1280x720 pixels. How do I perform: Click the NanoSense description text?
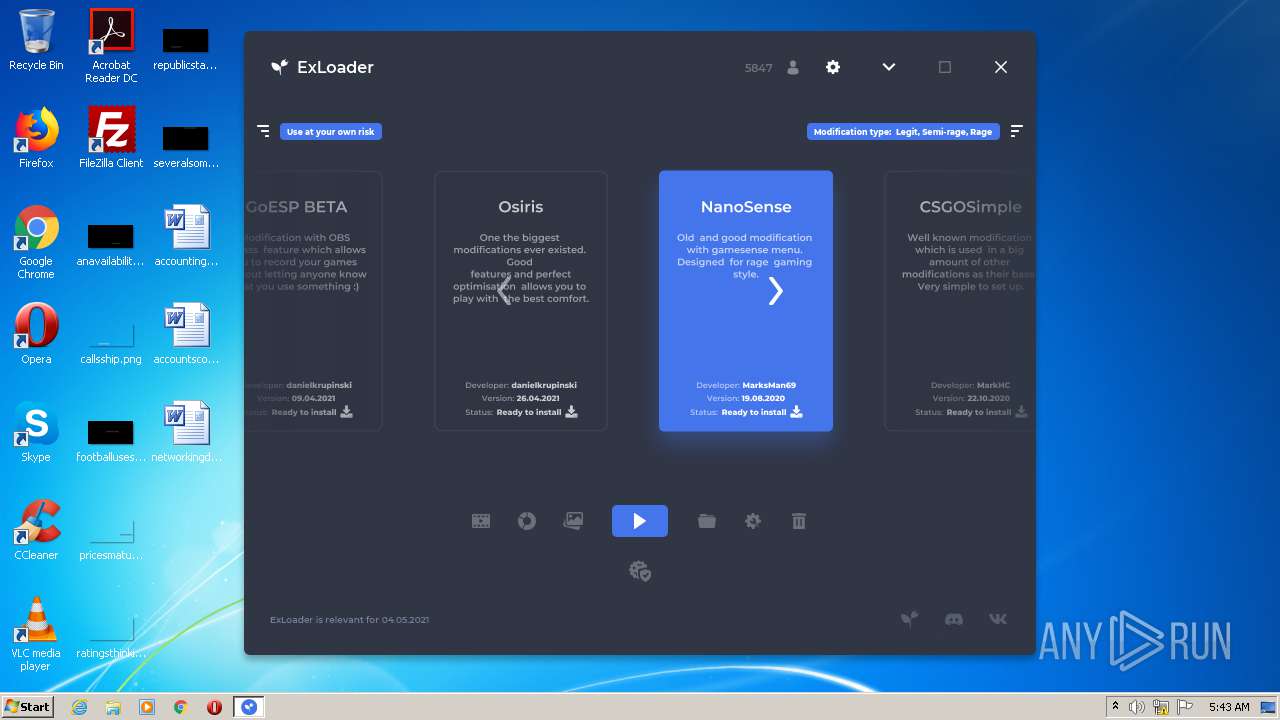tap(745, 256)
